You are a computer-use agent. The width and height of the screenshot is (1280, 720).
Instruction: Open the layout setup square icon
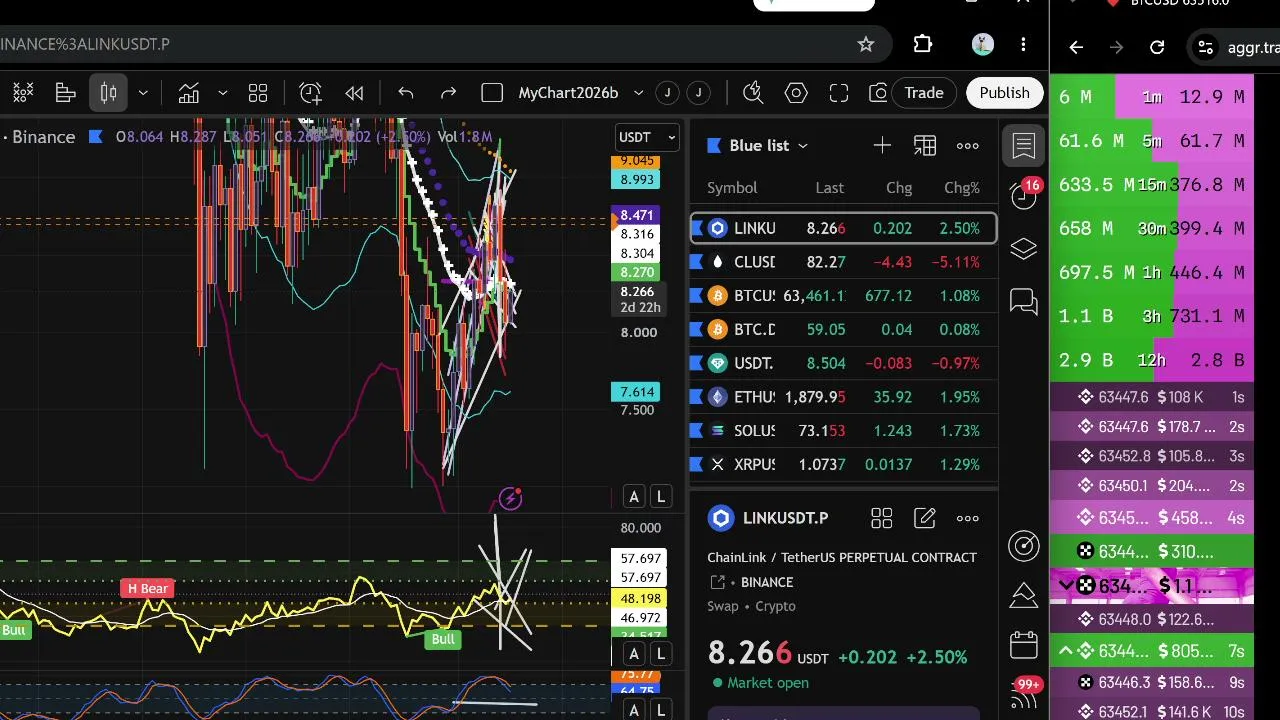tap(492, 93)
